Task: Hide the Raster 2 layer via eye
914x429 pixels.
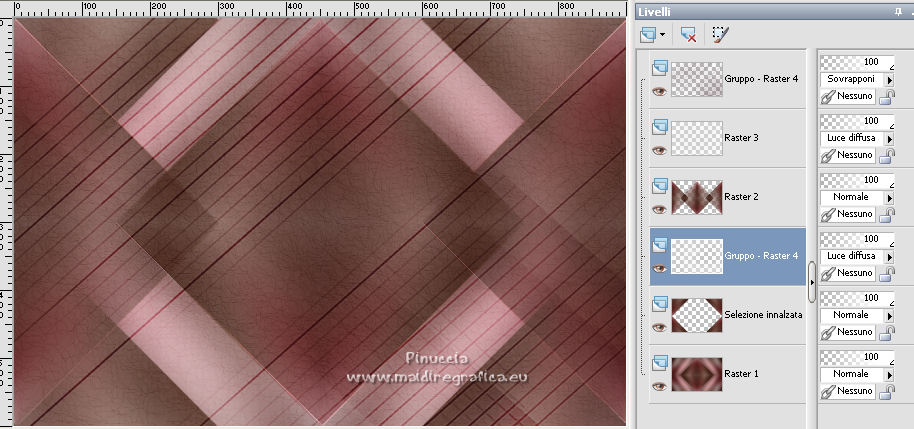Action: click(x=659, y=209)
